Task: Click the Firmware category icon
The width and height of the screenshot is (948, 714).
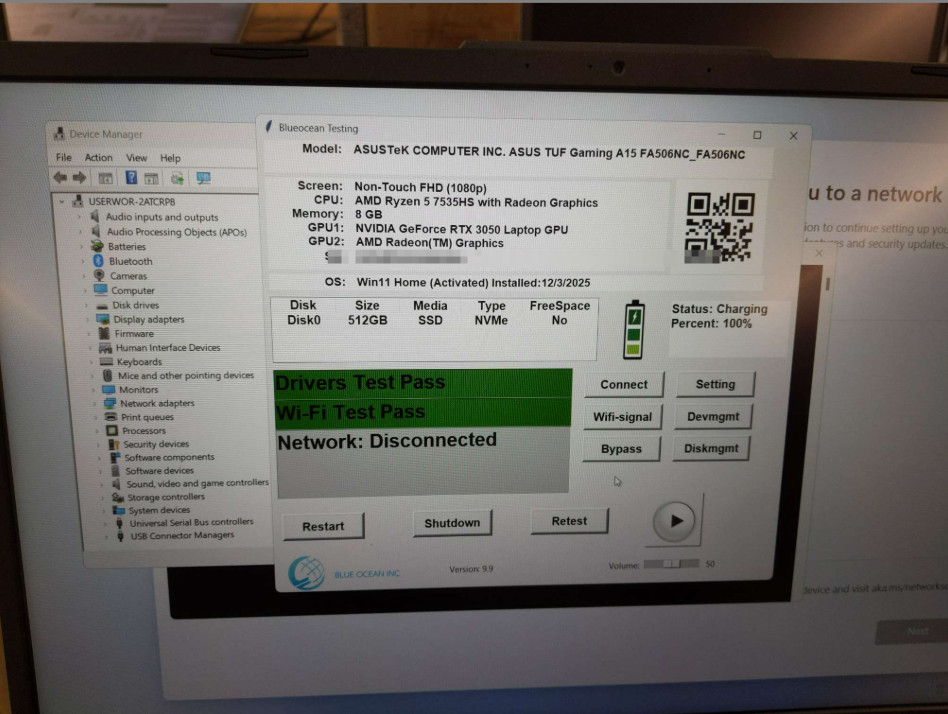Action: tap(104, 333)
